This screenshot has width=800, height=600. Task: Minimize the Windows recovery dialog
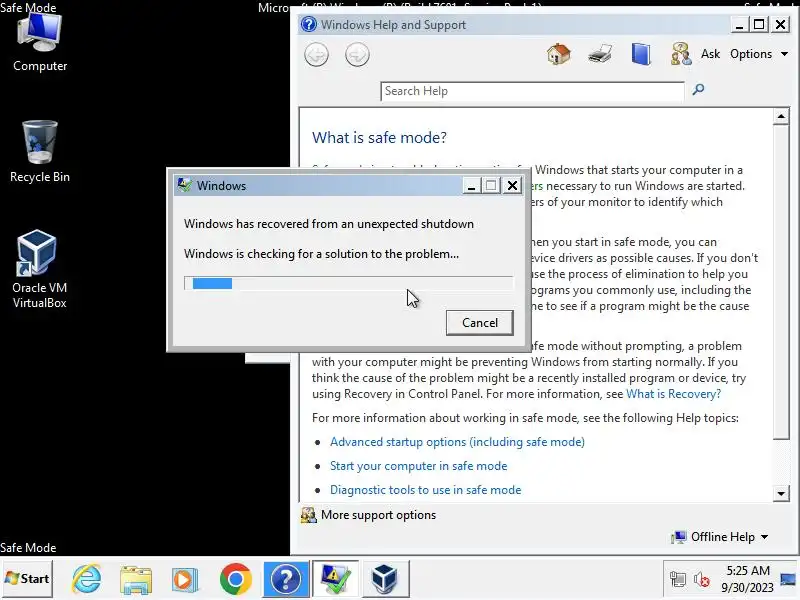point(471,185)
